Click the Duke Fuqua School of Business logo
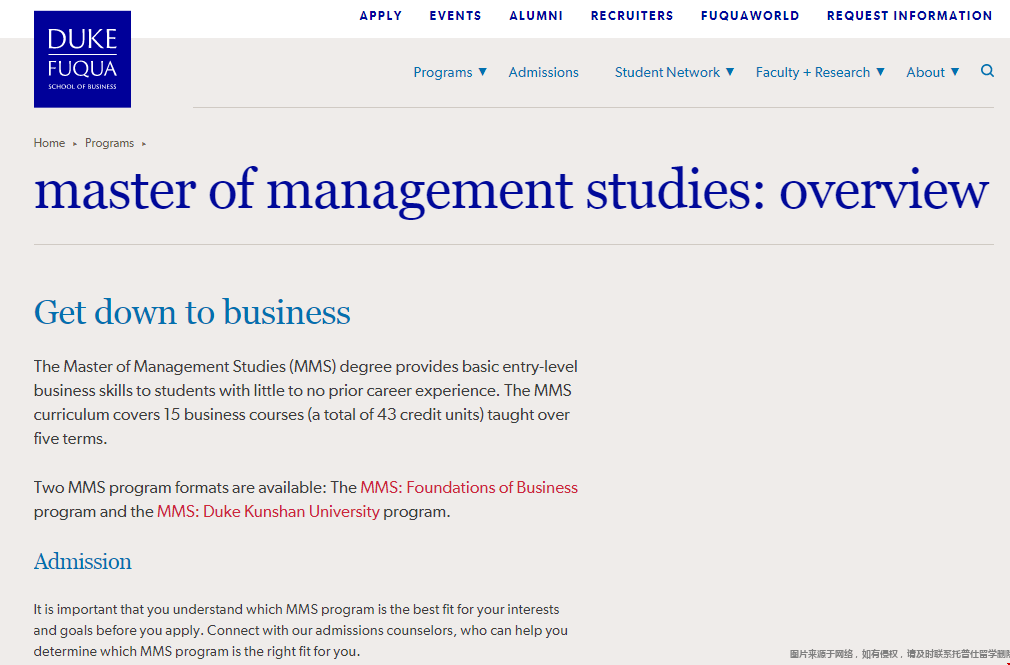1010x665 pixels. [x=82, y=59]
